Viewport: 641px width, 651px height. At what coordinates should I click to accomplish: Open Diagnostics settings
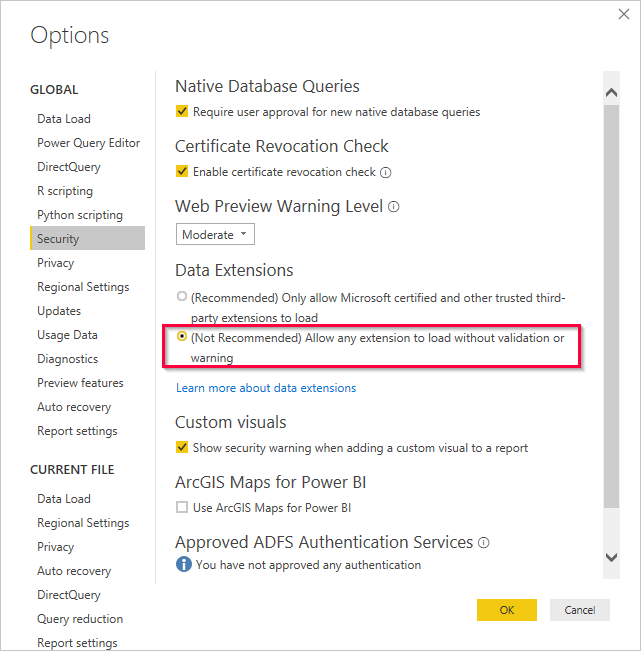pos(68,359)
